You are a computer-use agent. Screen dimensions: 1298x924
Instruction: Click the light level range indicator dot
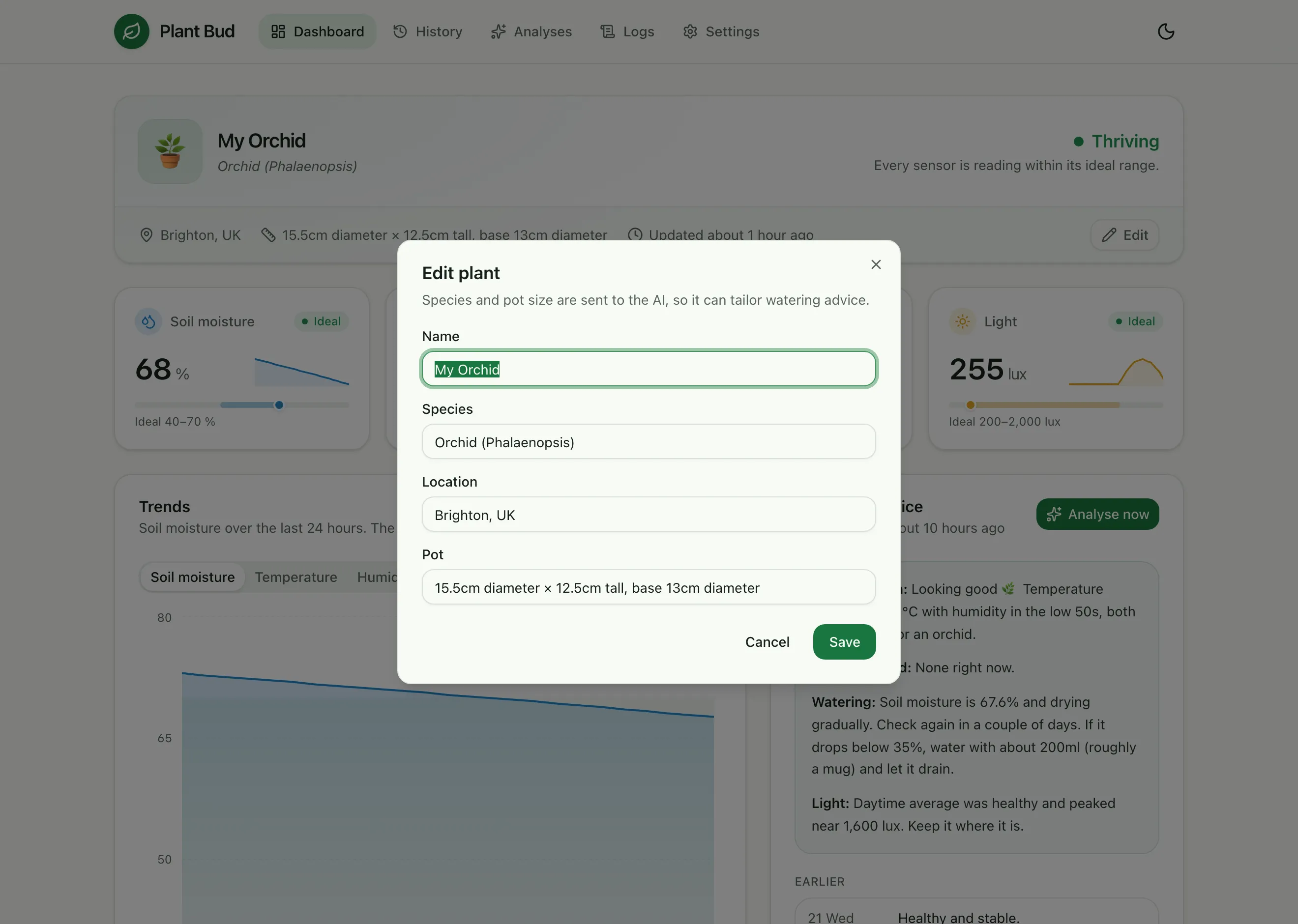coord(970,405)
